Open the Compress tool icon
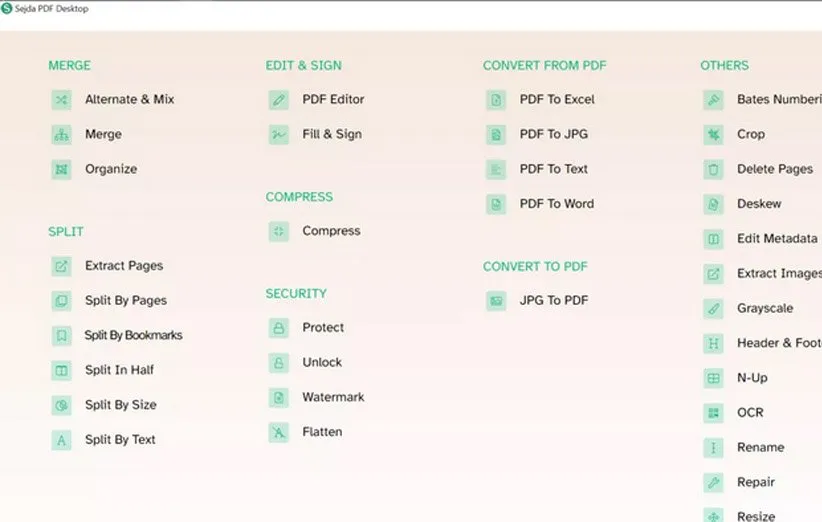This screenshot has width=822, height=522. click(279, 231)
